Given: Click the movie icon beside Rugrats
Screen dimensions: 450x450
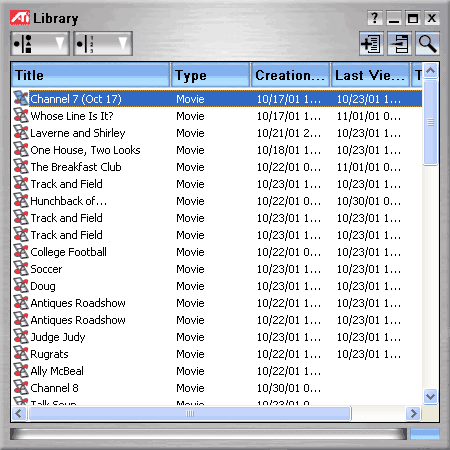Looking at the screenshot, I should click(21, 354).
